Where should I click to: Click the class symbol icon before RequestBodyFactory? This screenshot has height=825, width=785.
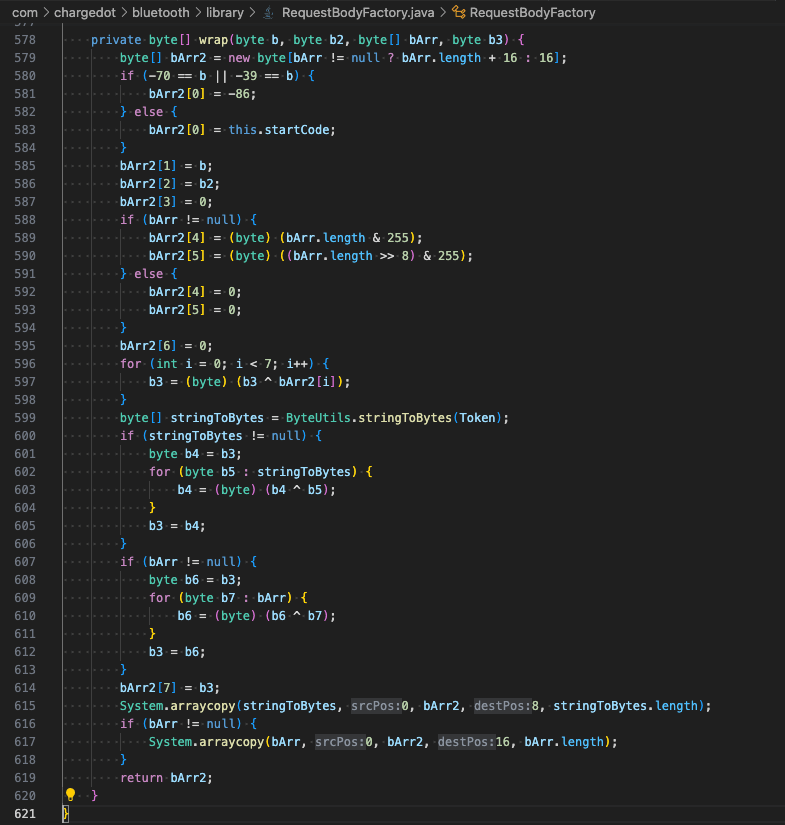click(459, 13)
